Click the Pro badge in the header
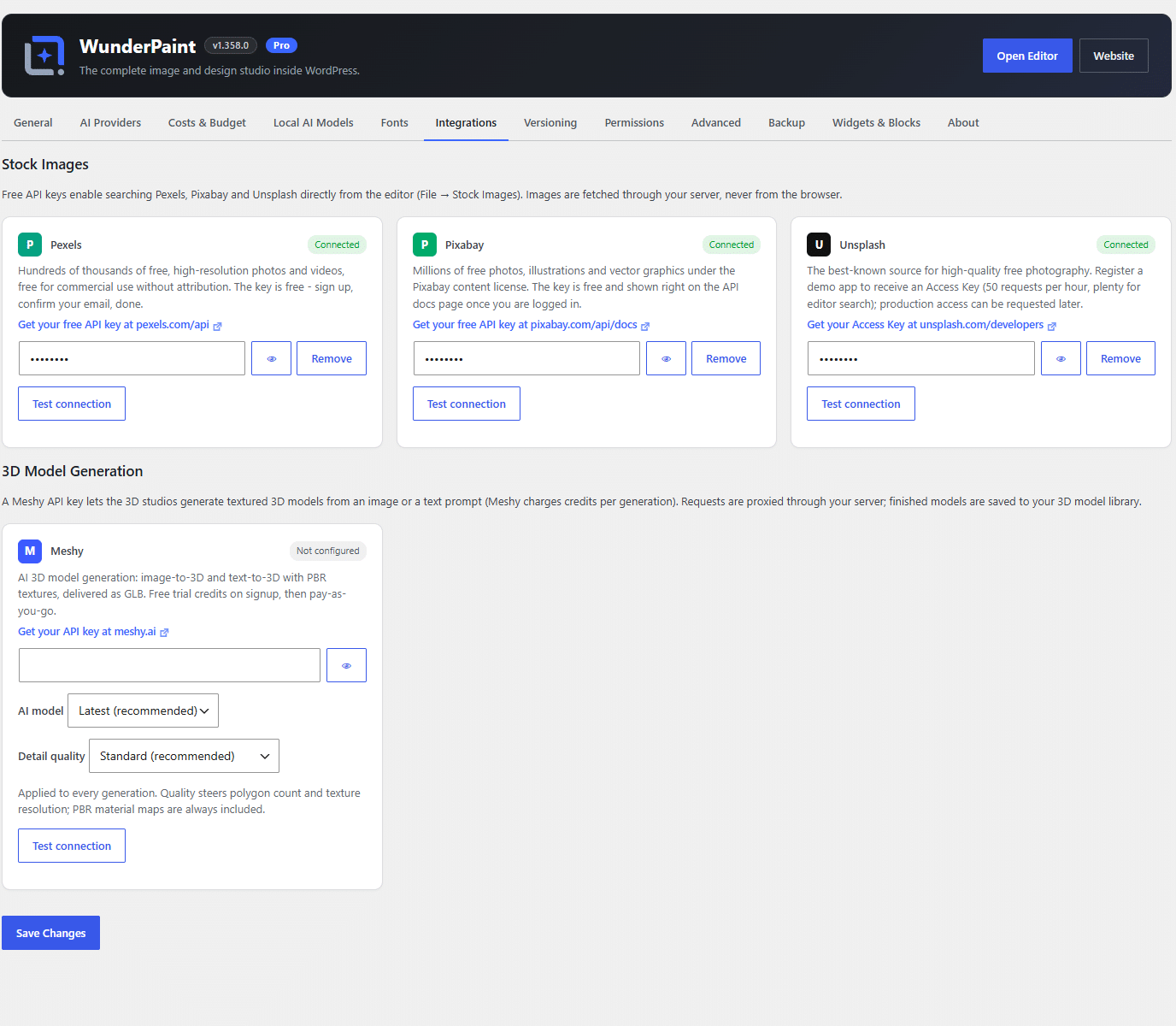 (281, 45)
